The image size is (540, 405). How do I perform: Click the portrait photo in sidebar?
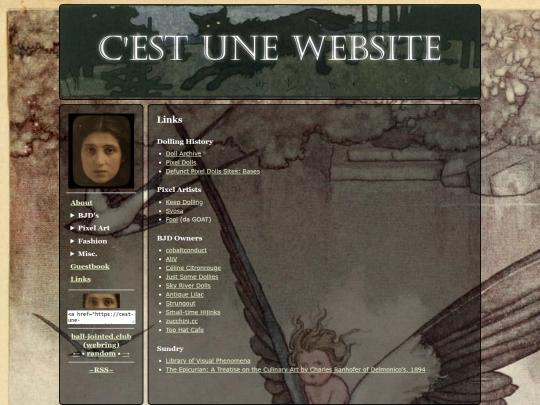point(101,151)
